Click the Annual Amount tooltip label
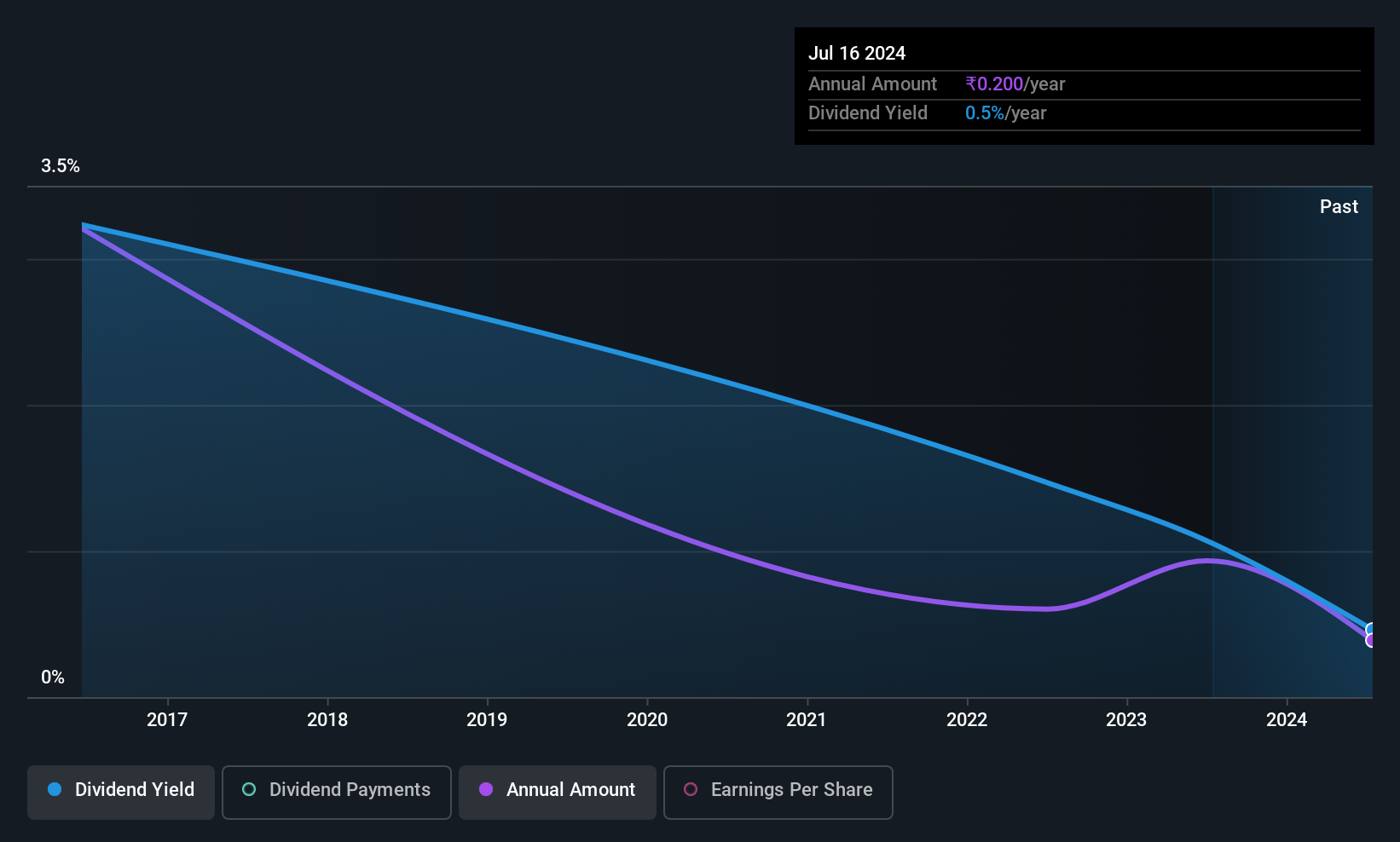The height and width of the screenshot is (842, 1400). pyautogui.click(x=872, y=84)
